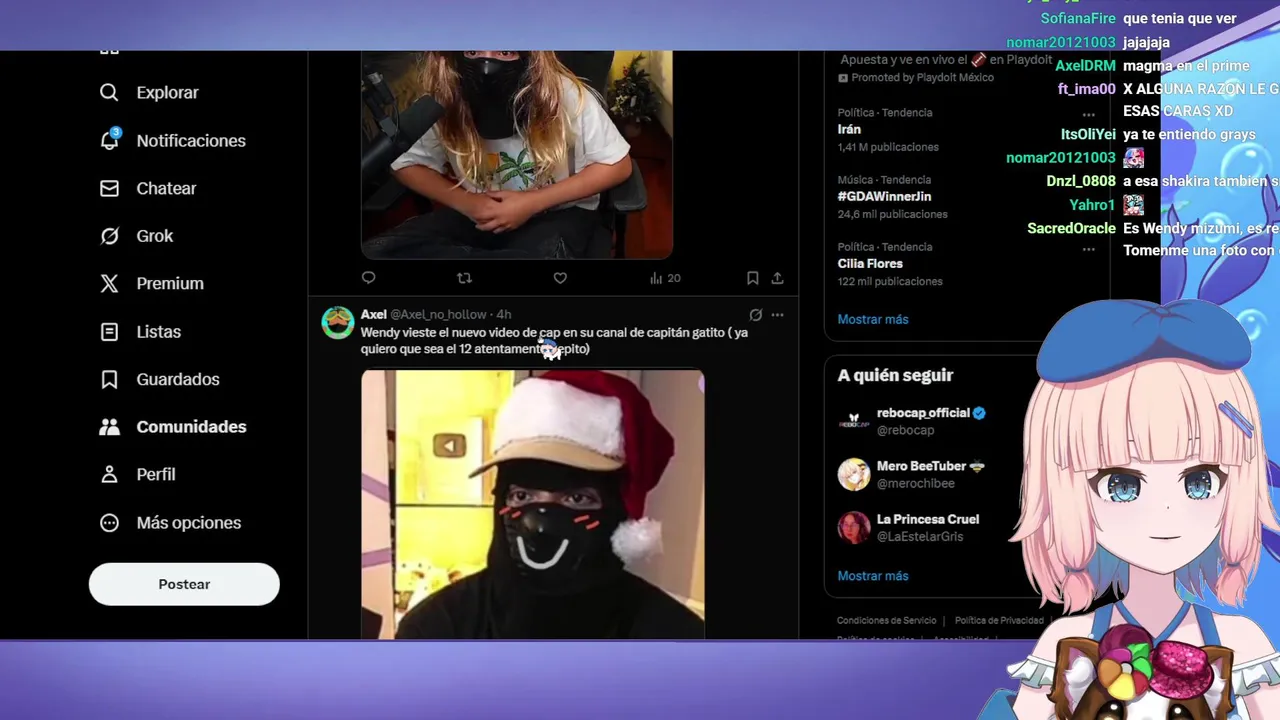Click AxelDRM username in chat
This screenshot has height=720, width=1280.
tap(1085, 65)
